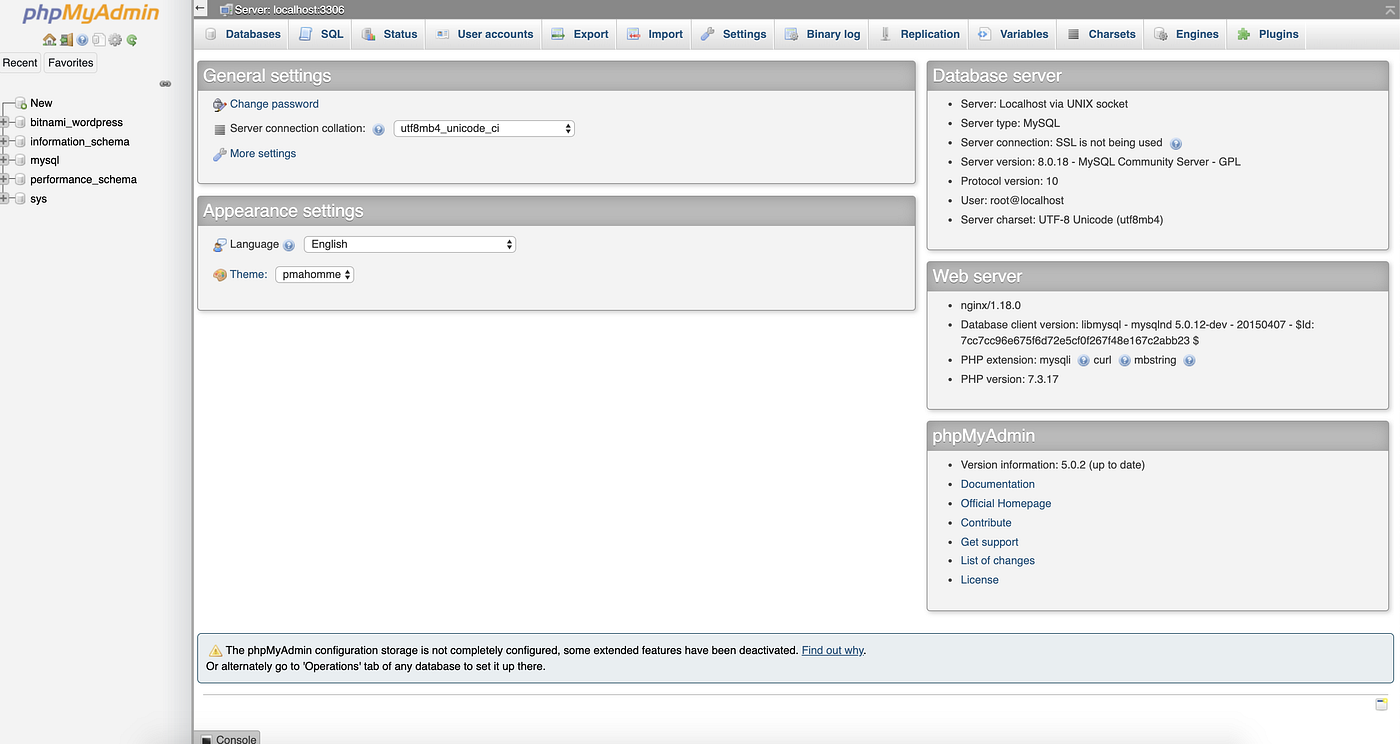Click the Home icon under phpMyAdmin logo
Screen dimensions: 1400x744
[x=49, y=40]
